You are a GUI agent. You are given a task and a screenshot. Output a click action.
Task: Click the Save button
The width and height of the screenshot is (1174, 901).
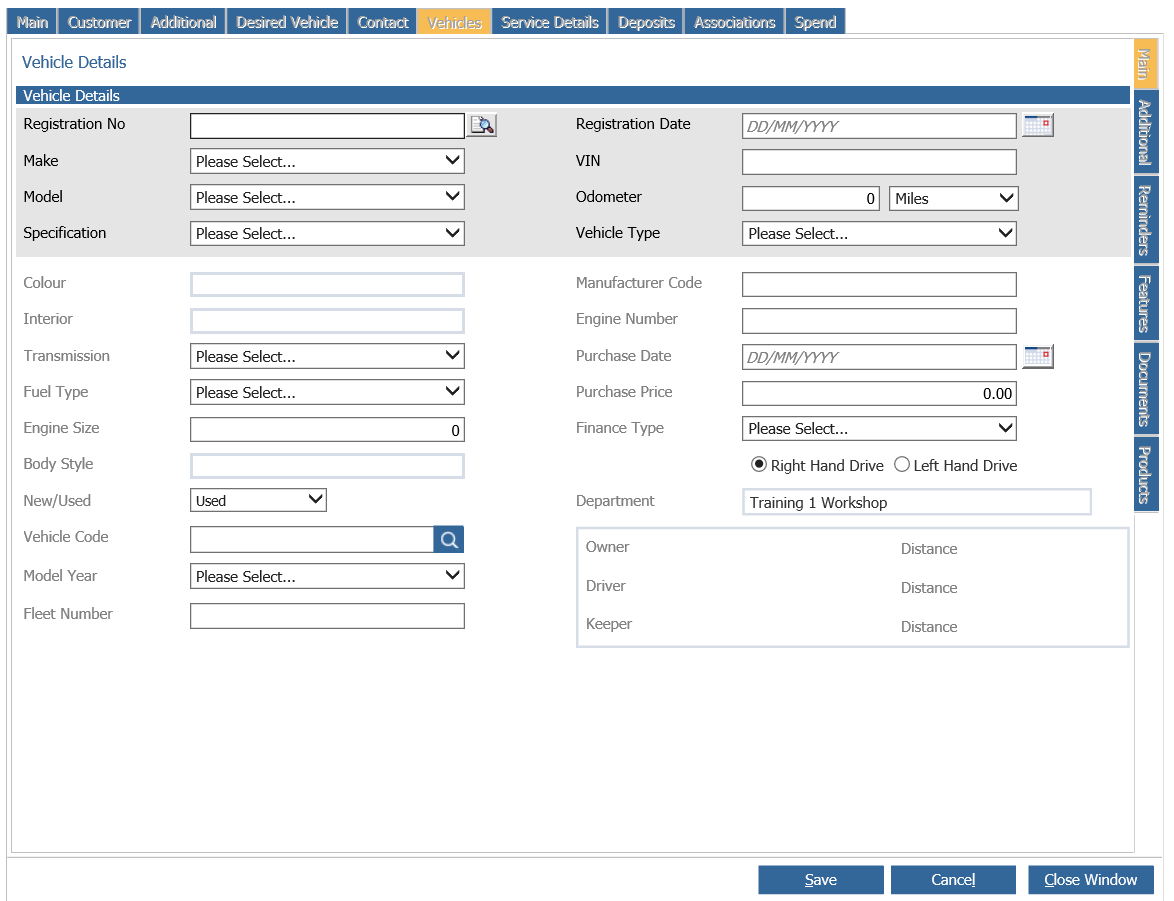click(x=821, y=879)
